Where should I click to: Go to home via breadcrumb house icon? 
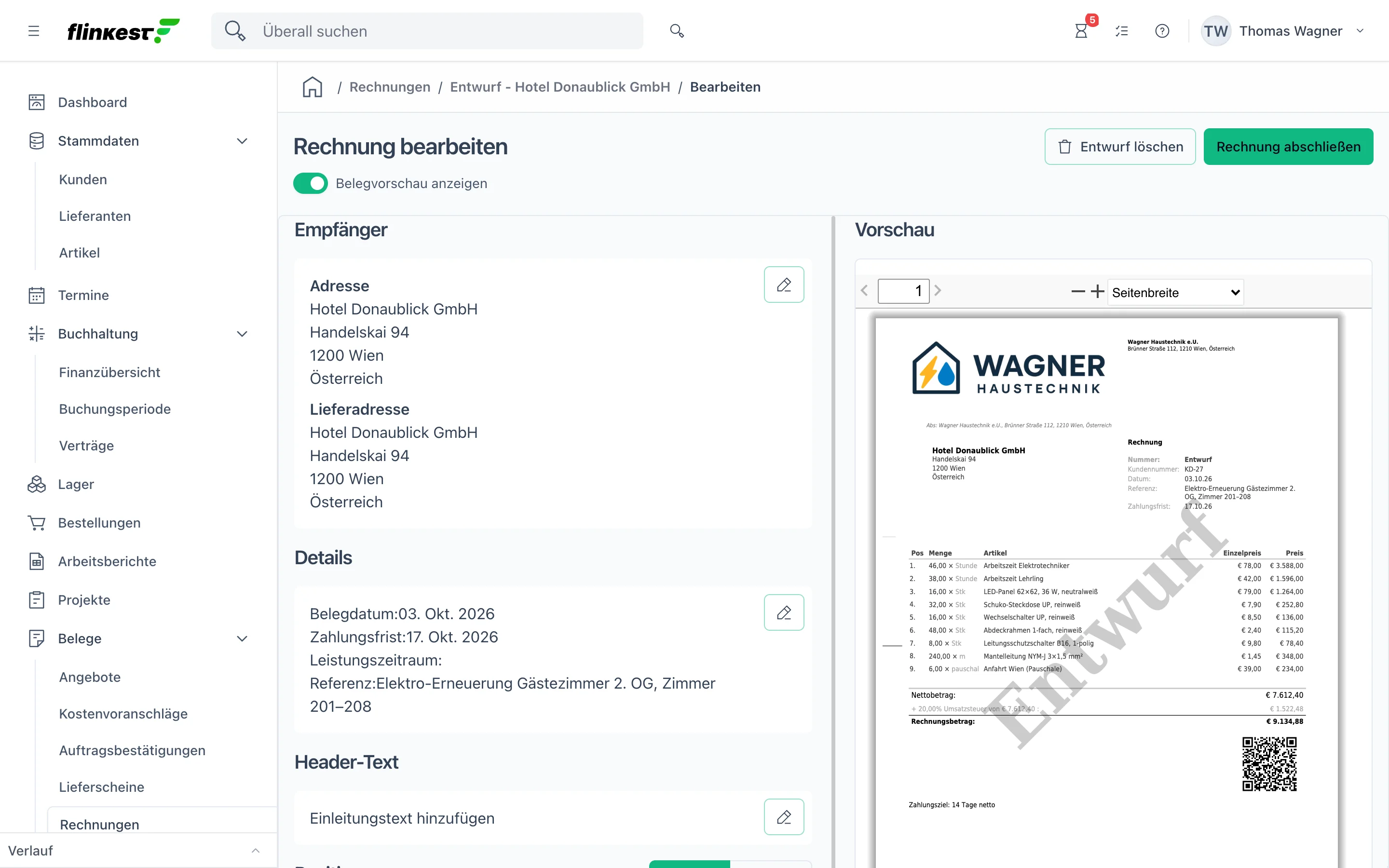tap(312, 87)
